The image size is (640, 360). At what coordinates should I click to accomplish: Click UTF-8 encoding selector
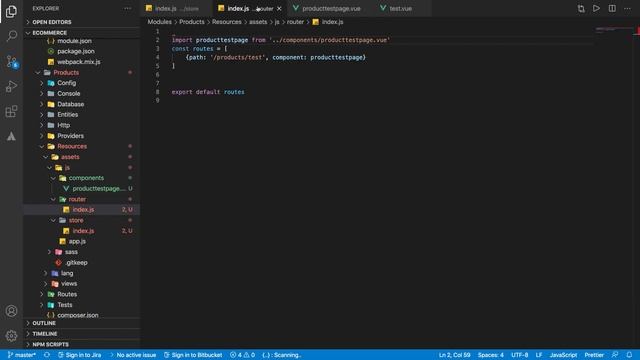[x=520, y=355]
